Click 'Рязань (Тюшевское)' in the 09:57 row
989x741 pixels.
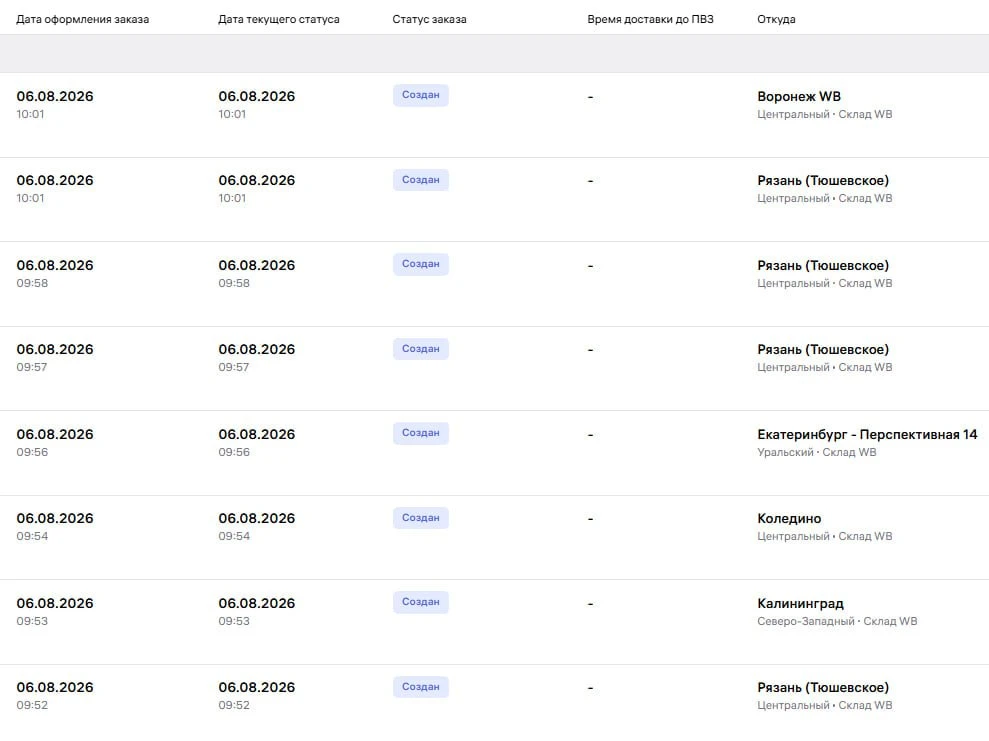tap(823, 349)
